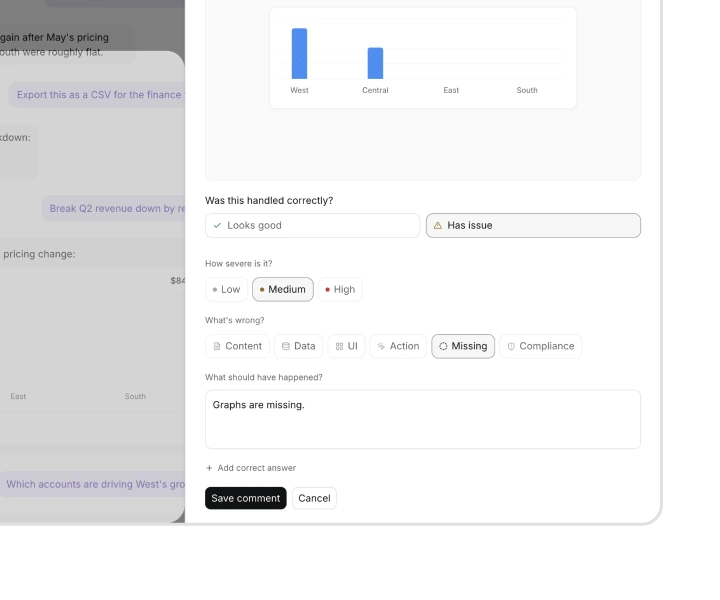Click the 'What should have happened?' label
The image size is (720, 600).
264,377
